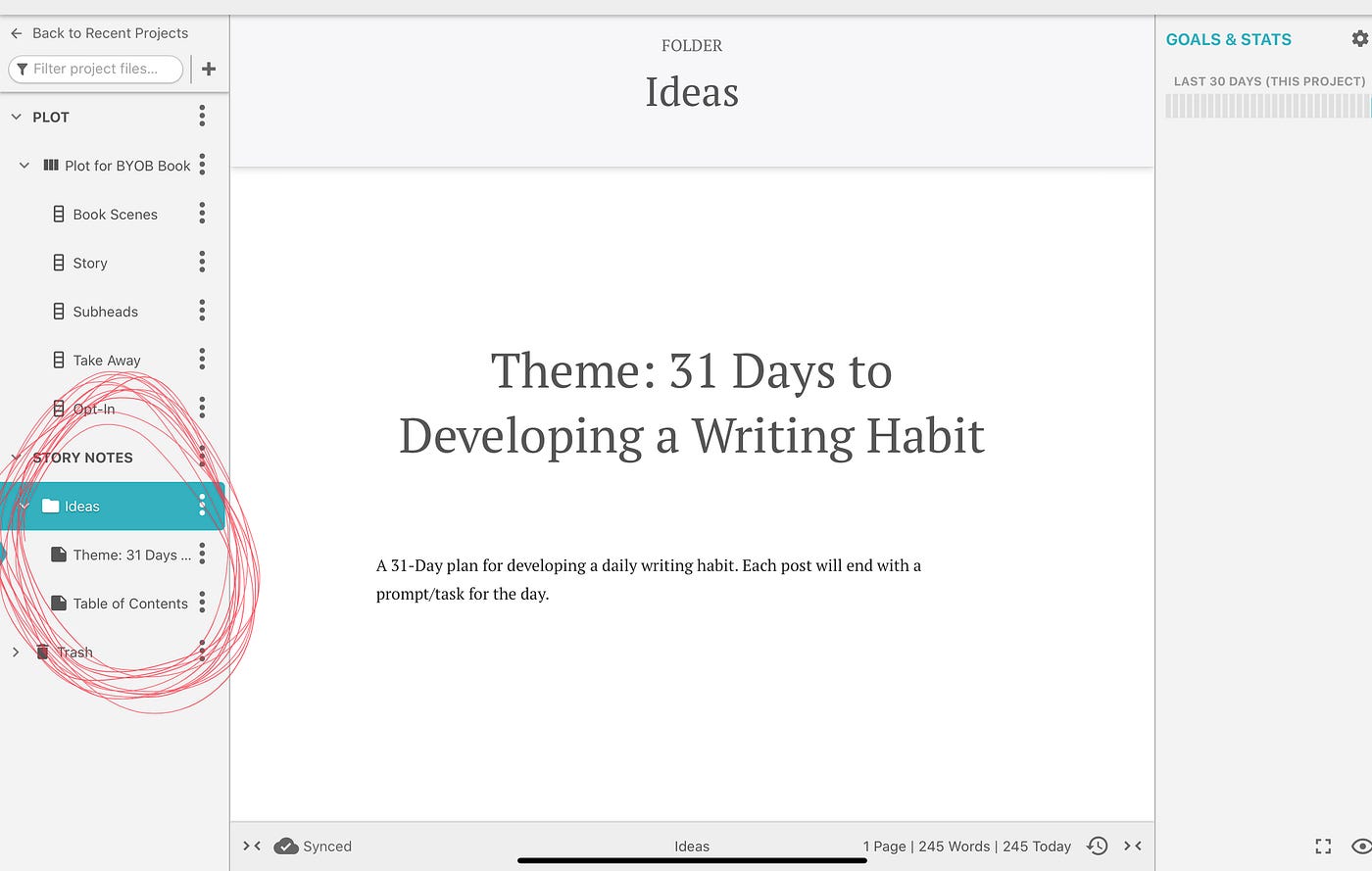
Task: Open the options menu for Book Scenes
Action: (201, 214)
